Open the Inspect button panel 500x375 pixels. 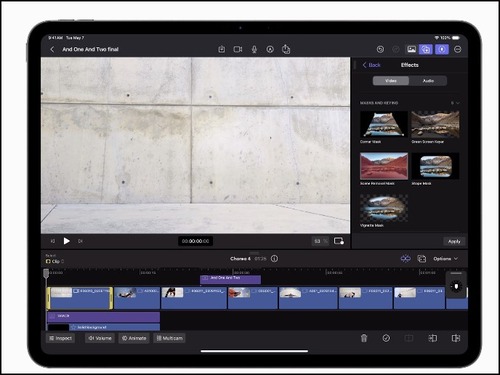61,338
